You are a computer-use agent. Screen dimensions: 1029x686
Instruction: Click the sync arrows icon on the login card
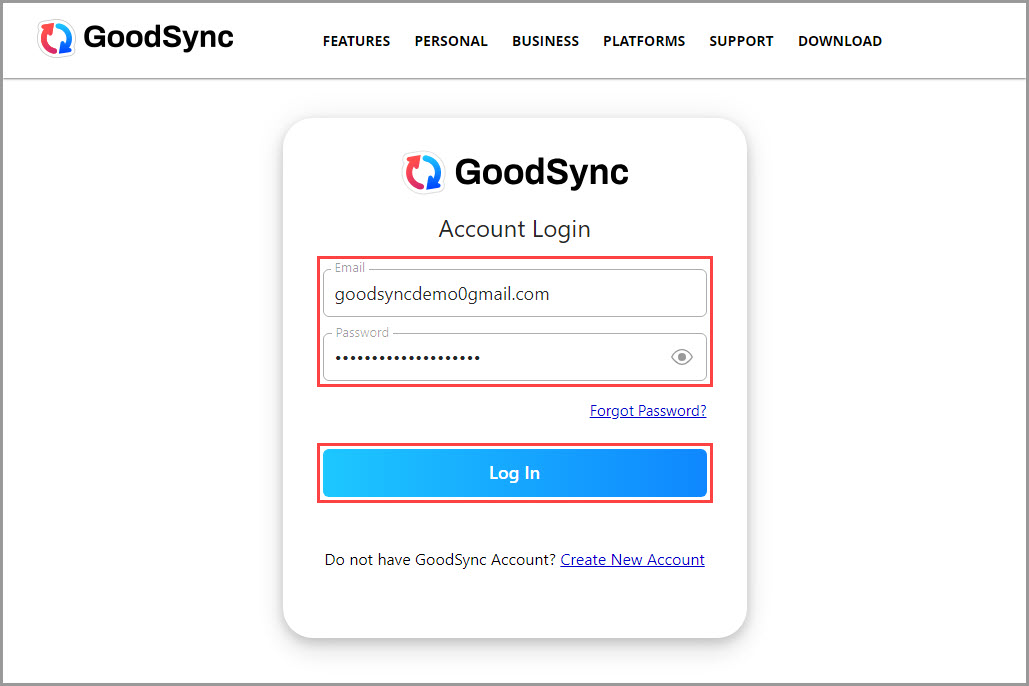[422, 172]
